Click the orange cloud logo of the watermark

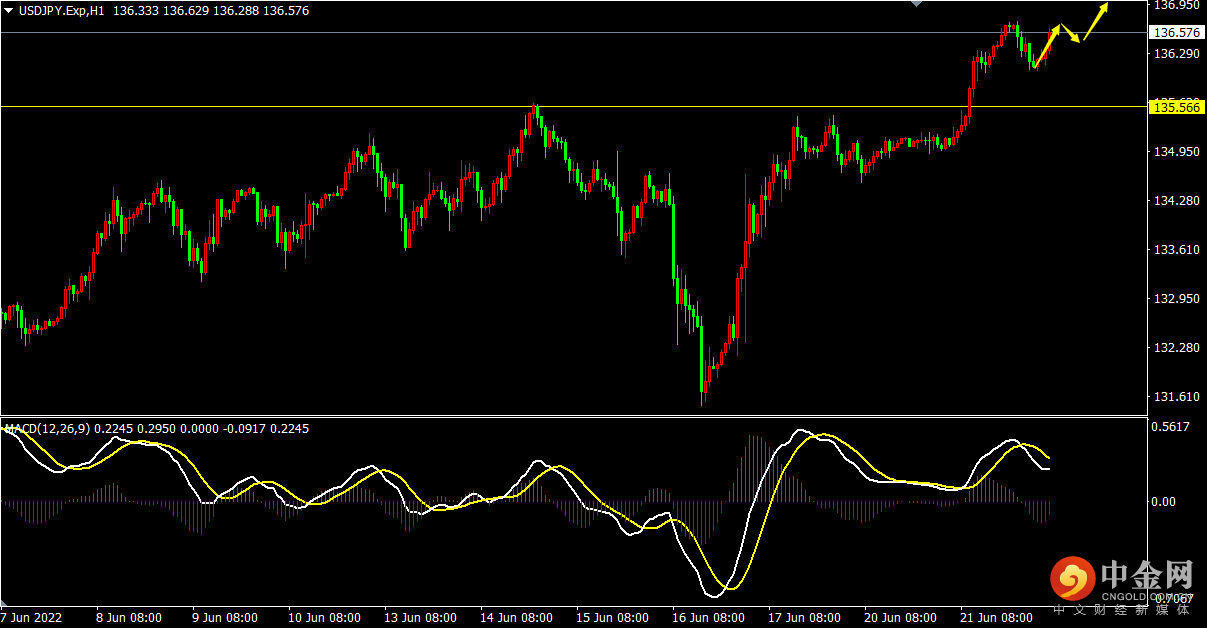1073,577
